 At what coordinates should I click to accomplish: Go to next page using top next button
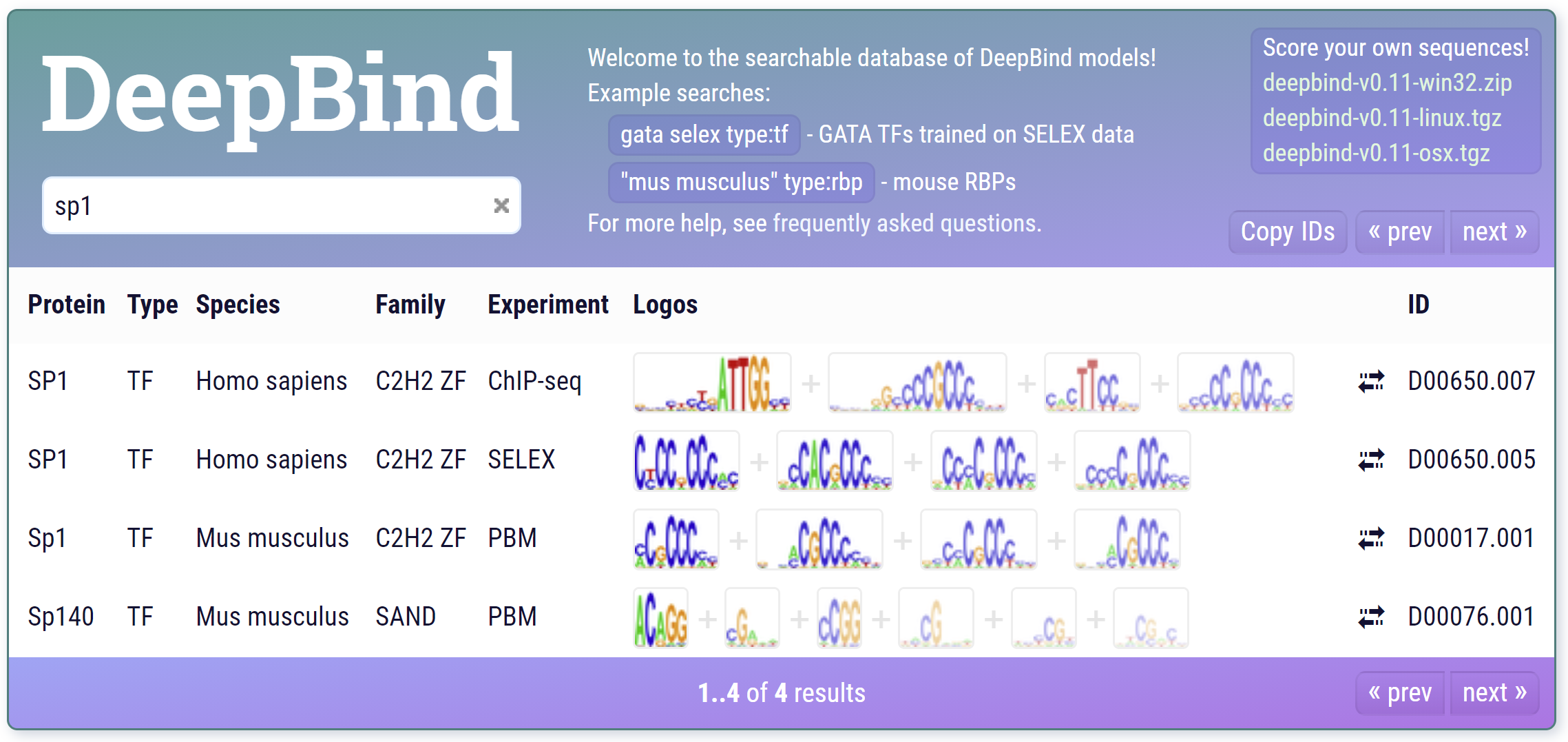tap(1494, 232)
